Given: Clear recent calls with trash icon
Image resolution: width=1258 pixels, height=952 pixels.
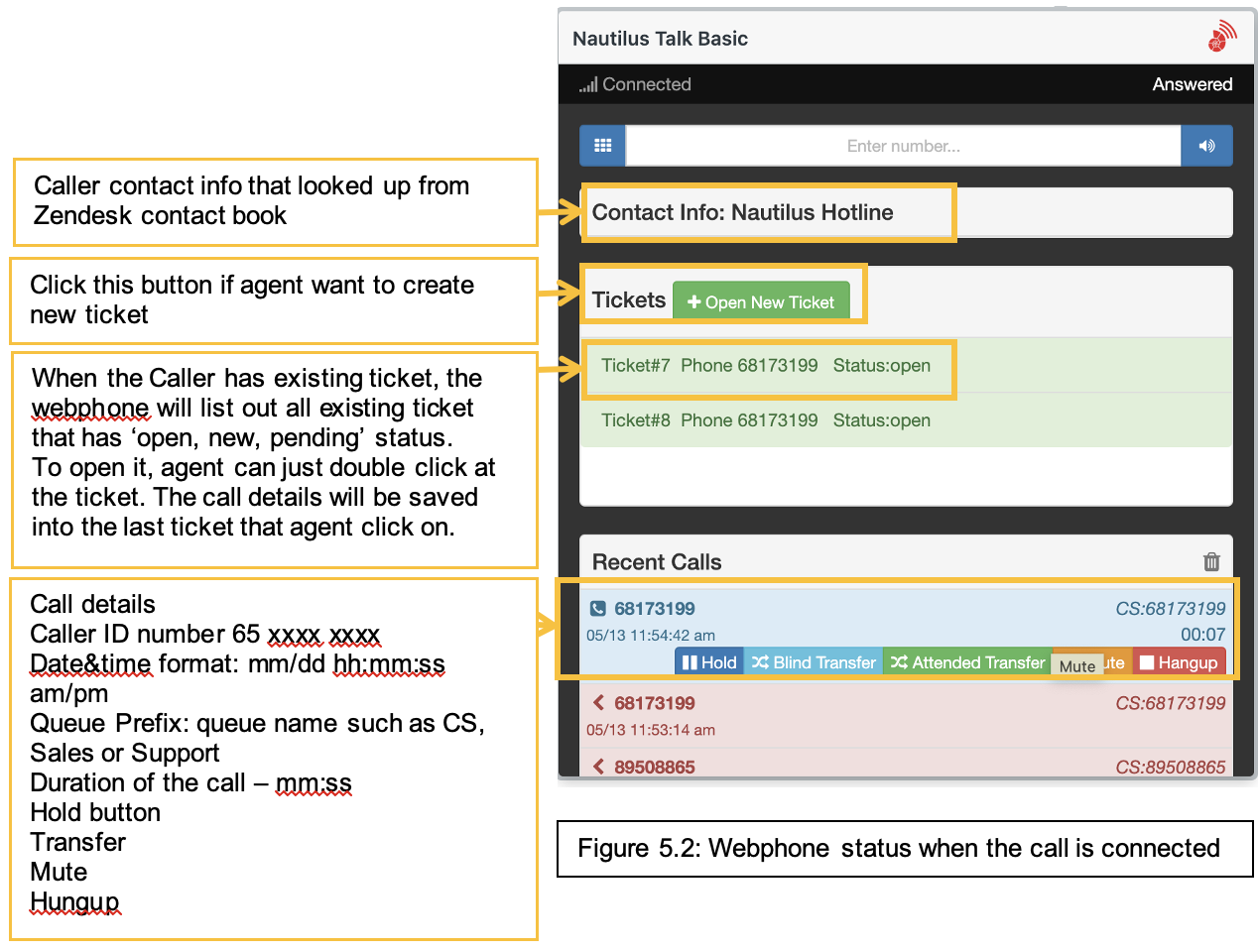Looking at the screenshot, I should [1211, 562].
